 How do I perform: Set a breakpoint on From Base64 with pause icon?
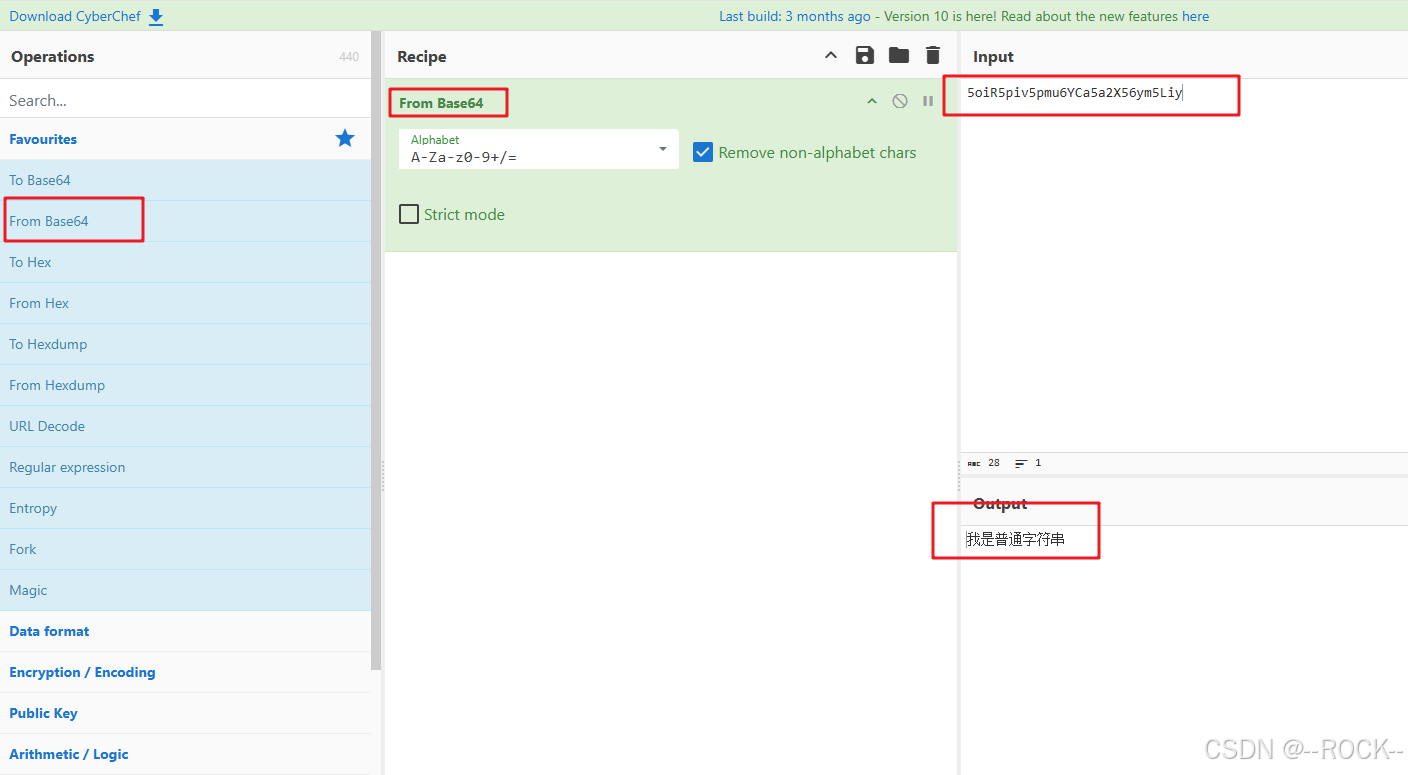928,100
